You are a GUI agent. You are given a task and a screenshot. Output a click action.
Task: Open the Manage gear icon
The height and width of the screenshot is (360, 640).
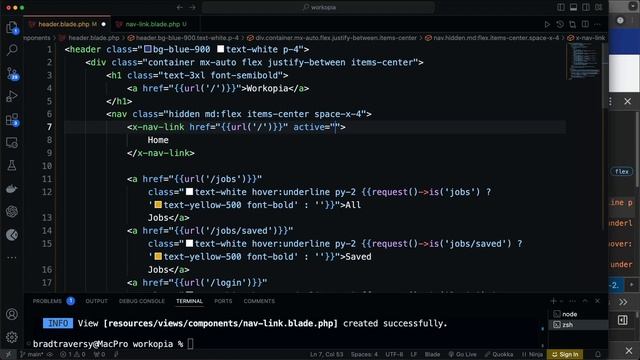coord(12,337)
